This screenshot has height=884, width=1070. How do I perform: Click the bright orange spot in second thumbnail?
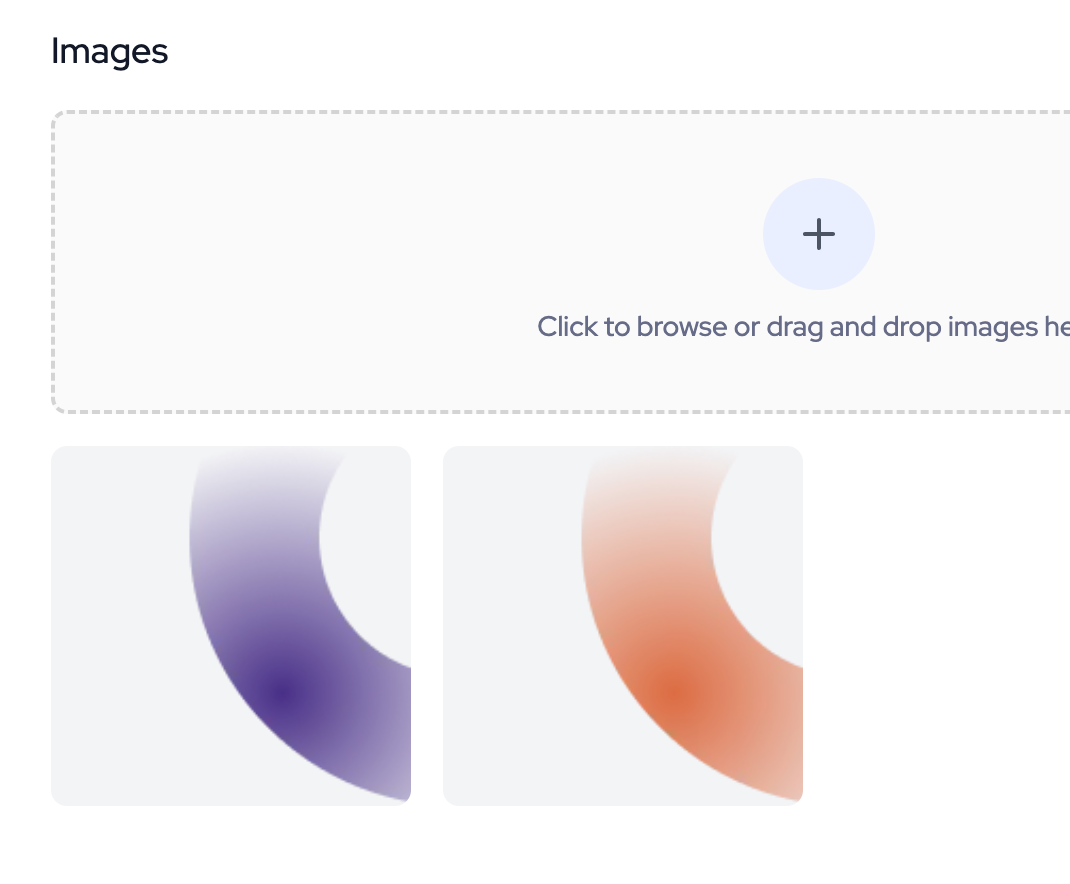pyautogui.click(x=678, y=690)
